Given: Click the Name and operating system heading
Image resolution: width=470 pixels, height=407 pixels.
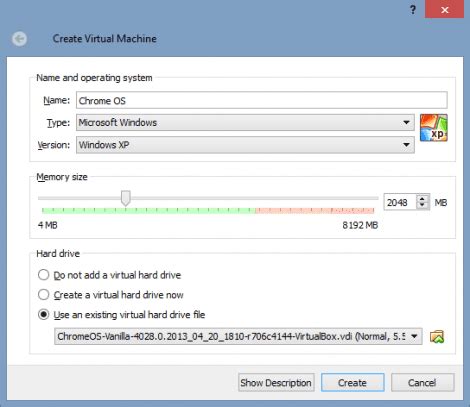Looking at the screenshot, I should (94, 78).
